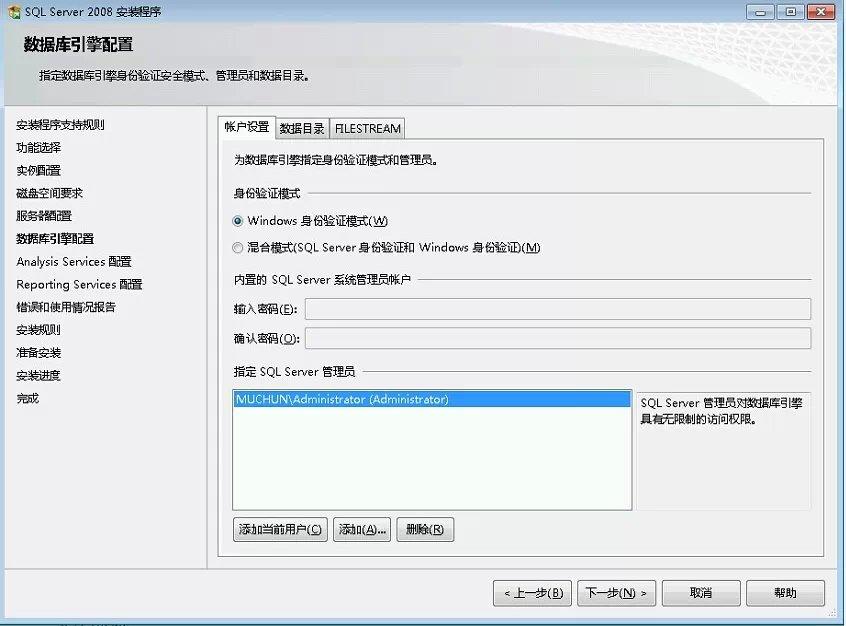Click 添加当前用户 button
846x626 pixels.
click(280, 529)
